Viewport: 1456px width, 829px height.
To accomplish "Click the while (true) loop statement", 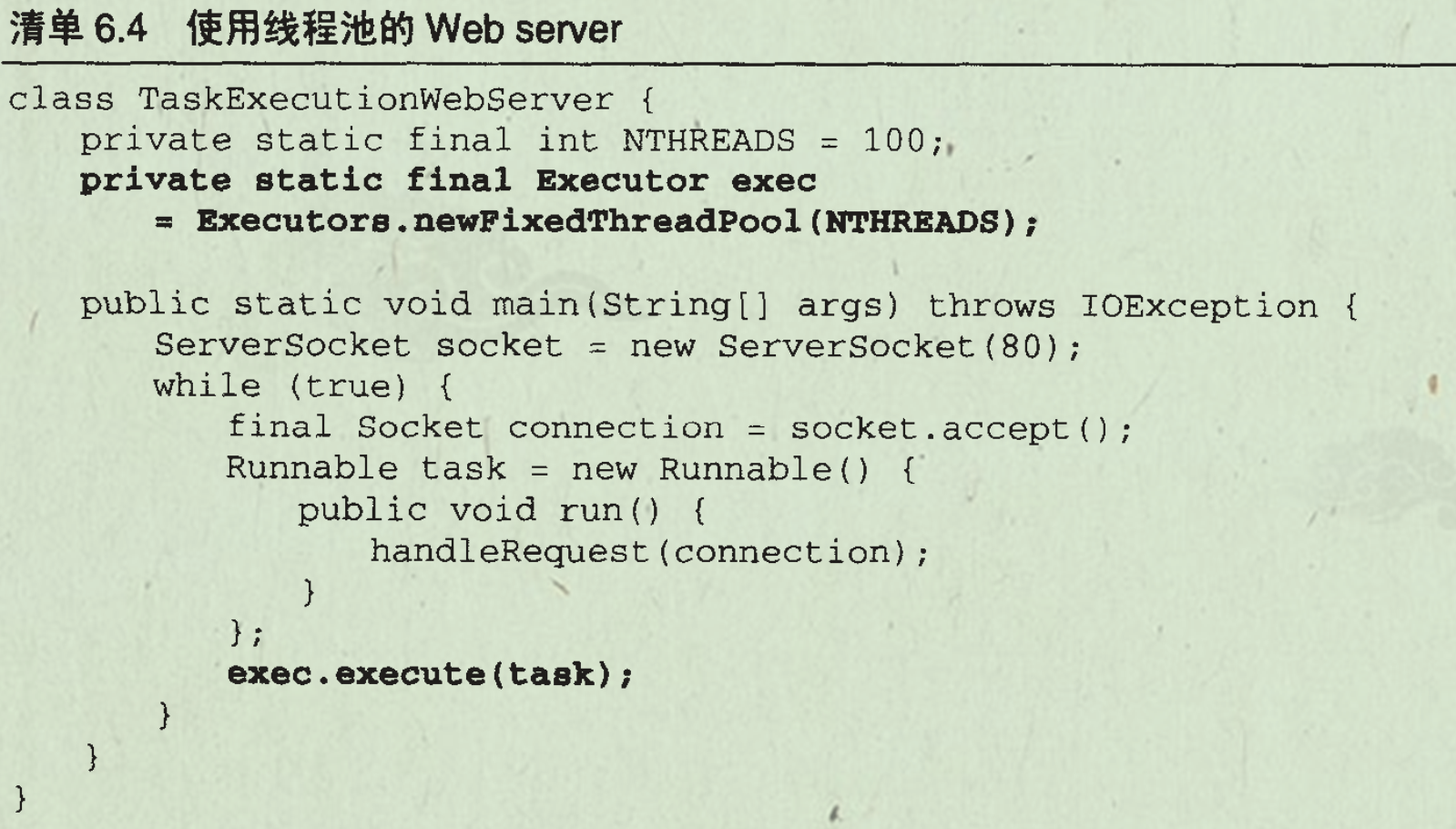I will 280,386.
